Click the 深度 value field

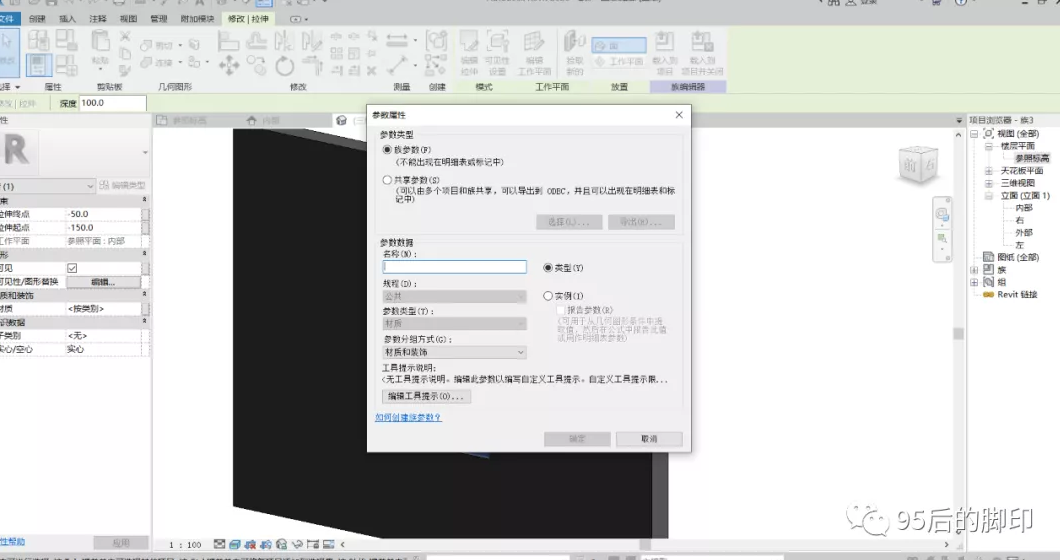coord(112,103)
